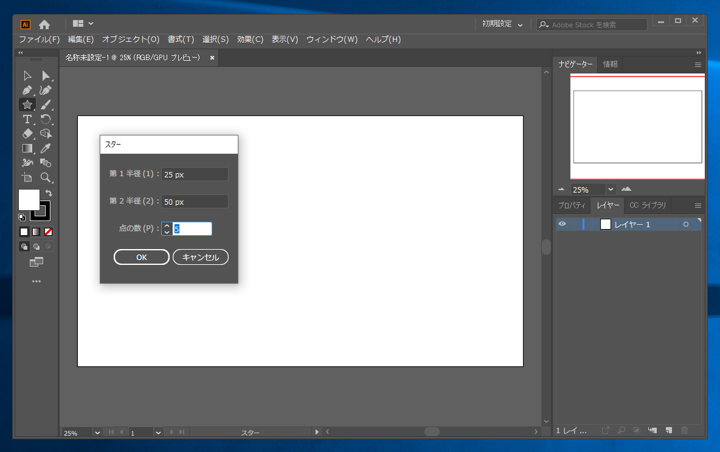The width and height of the screenshot is (720, 452).
Task: Click the Ai application logo
Action: [25, 24]
